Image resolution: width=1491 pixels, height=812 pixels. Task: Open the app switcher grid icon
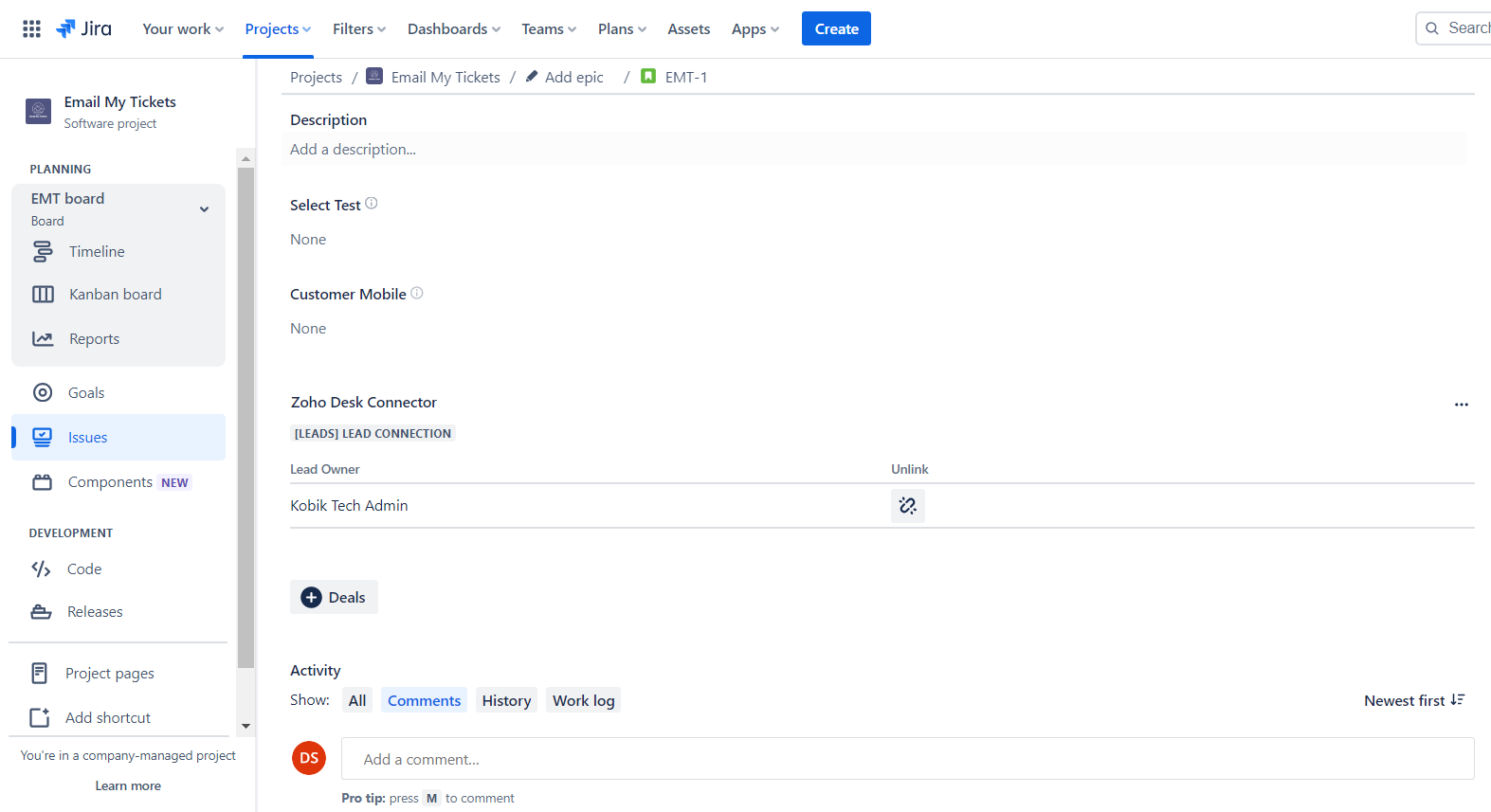coord(31,28)
